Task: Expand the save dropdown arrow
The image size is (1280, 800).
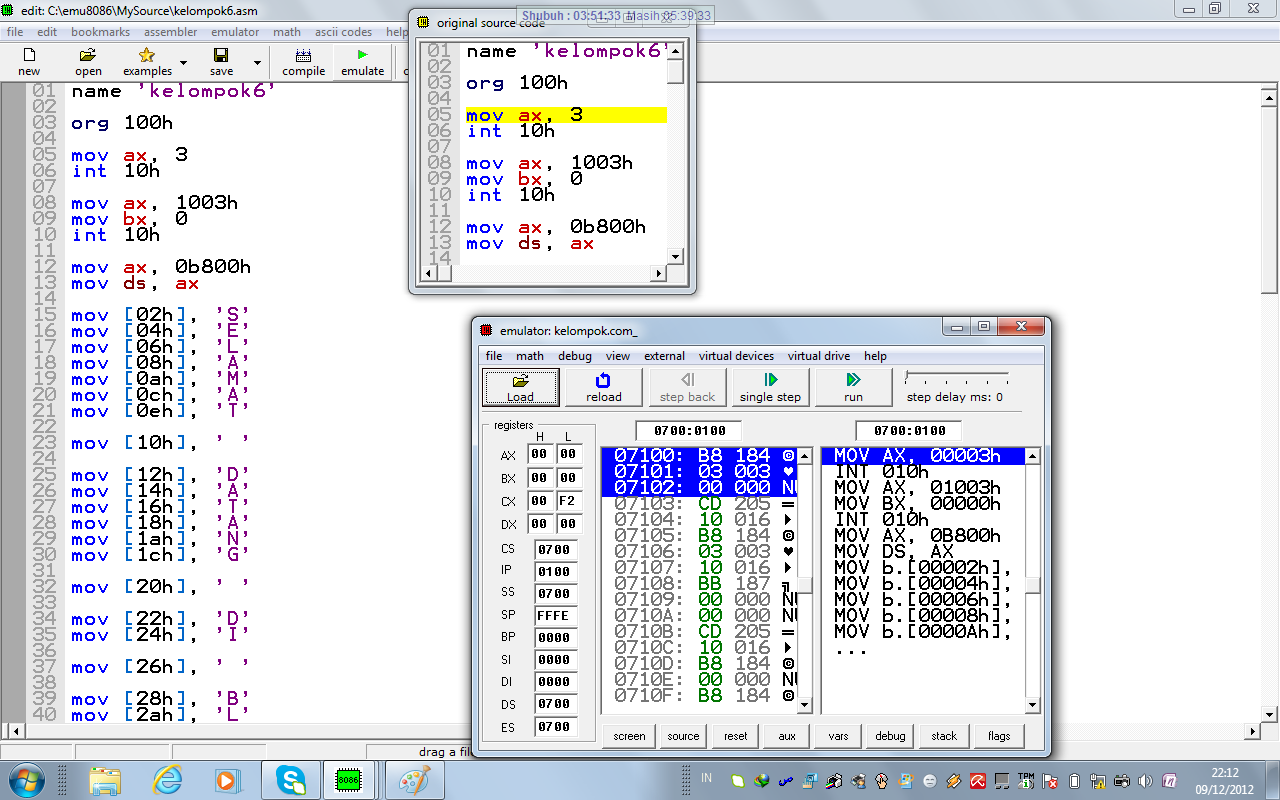Action: [257, 63]
